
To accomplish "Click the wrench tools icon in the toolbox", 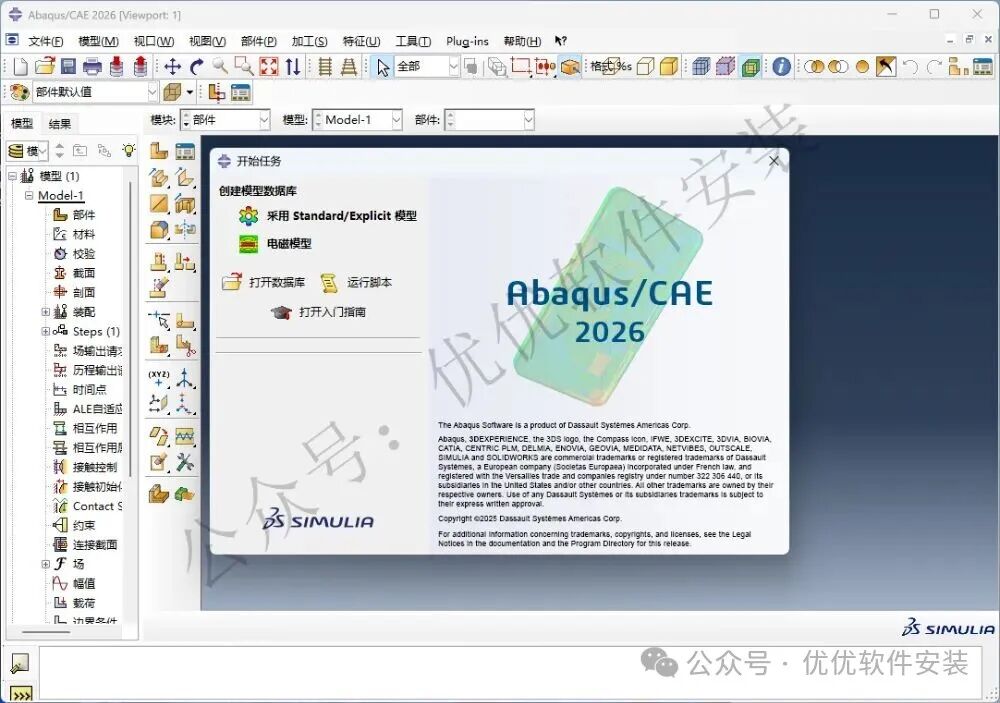I will pos(185,462).
